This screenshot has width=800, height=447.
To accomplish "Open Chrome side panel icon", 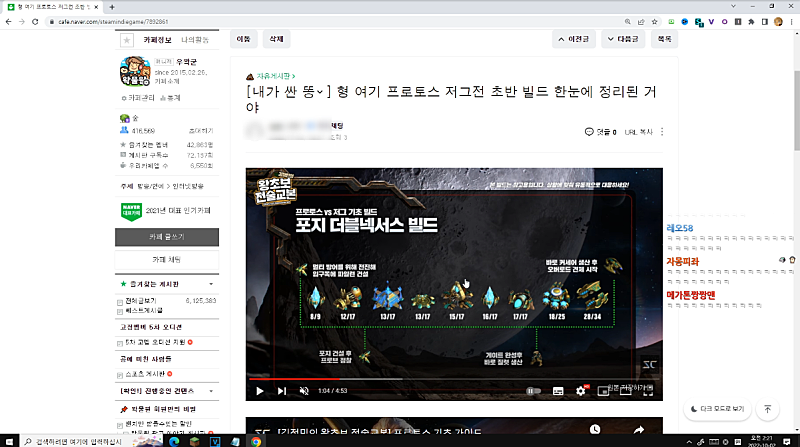I will (x=764, y=21).
